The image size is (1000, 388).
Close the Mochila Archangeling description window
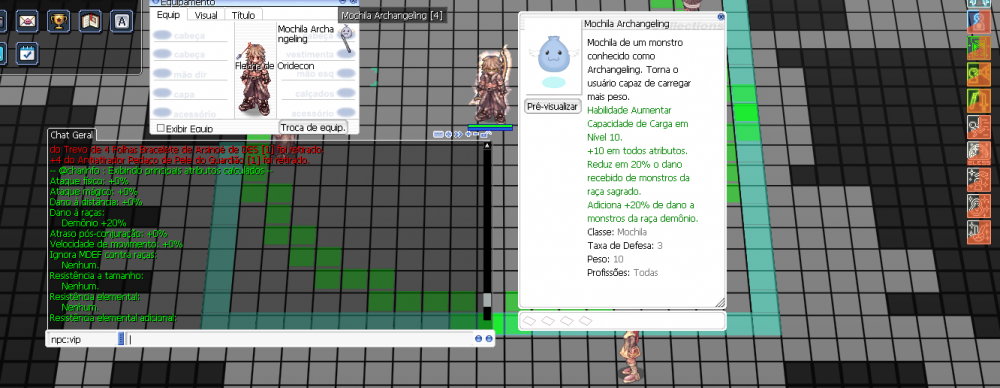coord(721,17)
